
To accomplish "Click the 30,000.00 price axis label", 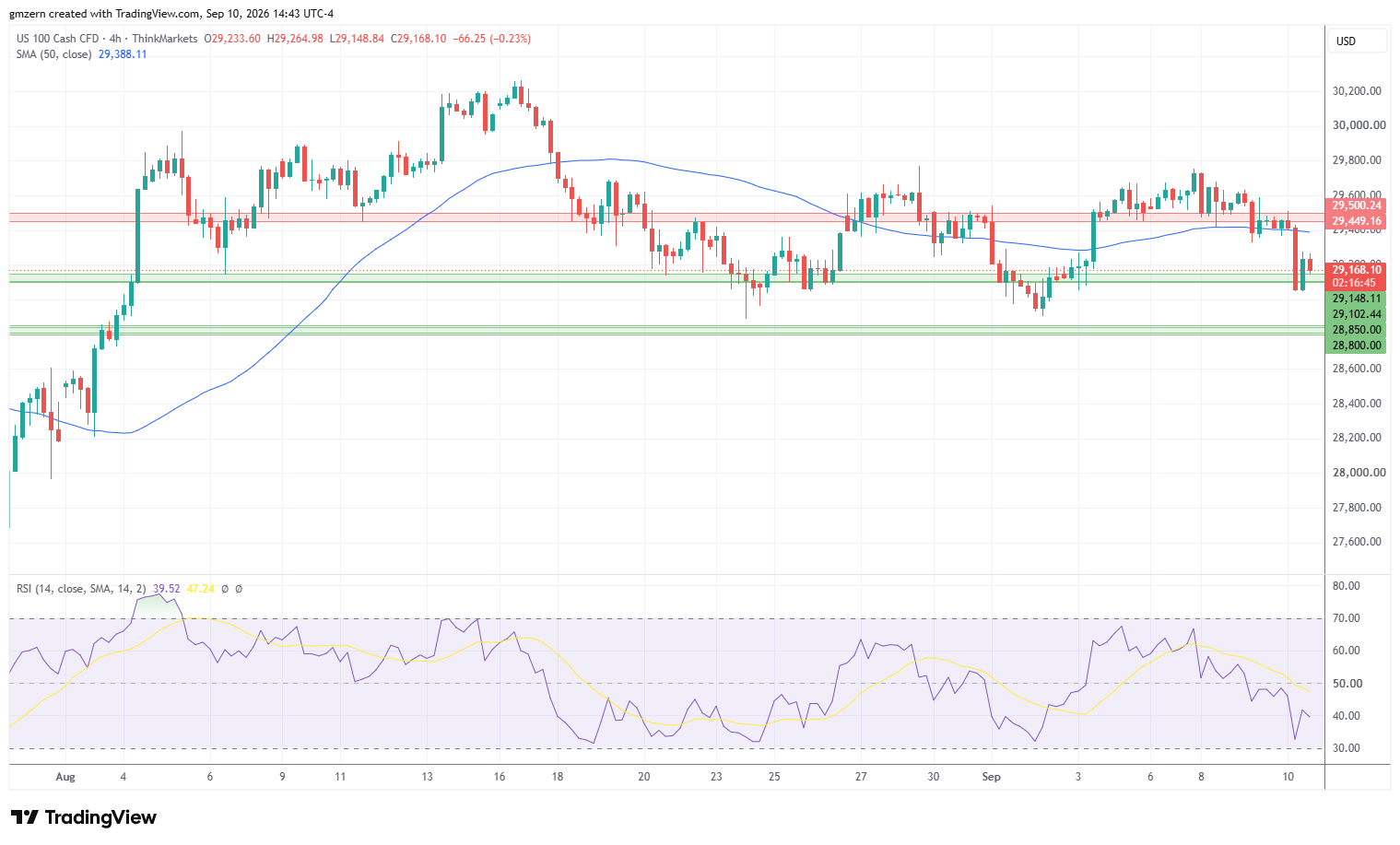I will tap(1359, 125).
